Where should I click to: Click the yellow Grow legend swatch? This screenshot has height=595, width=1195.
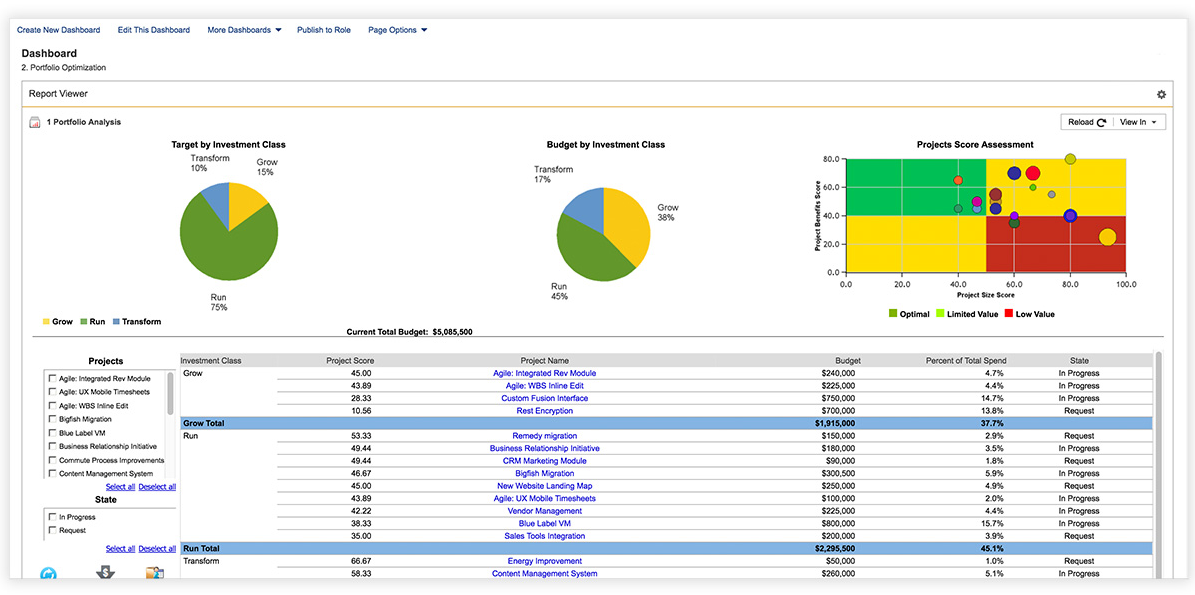[45, 321]
